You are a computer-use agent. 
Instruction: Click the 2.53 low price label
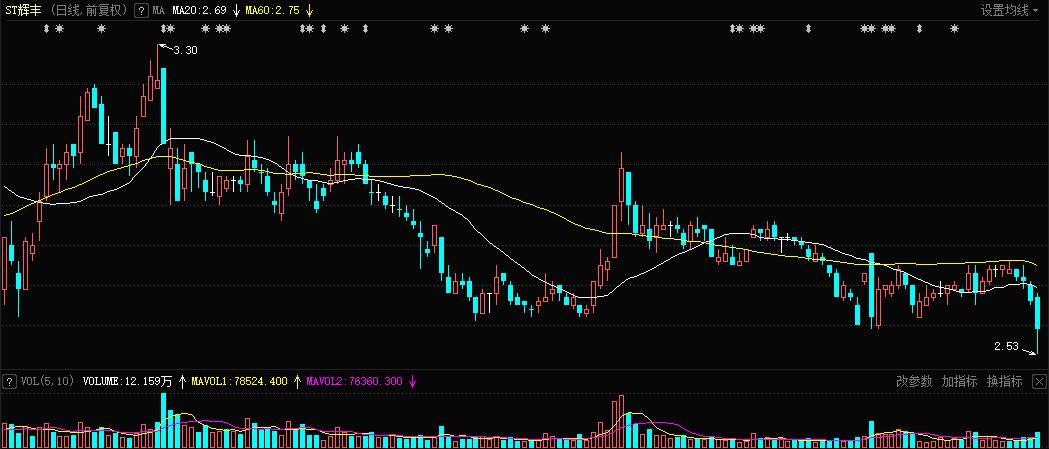point(1006,346)
